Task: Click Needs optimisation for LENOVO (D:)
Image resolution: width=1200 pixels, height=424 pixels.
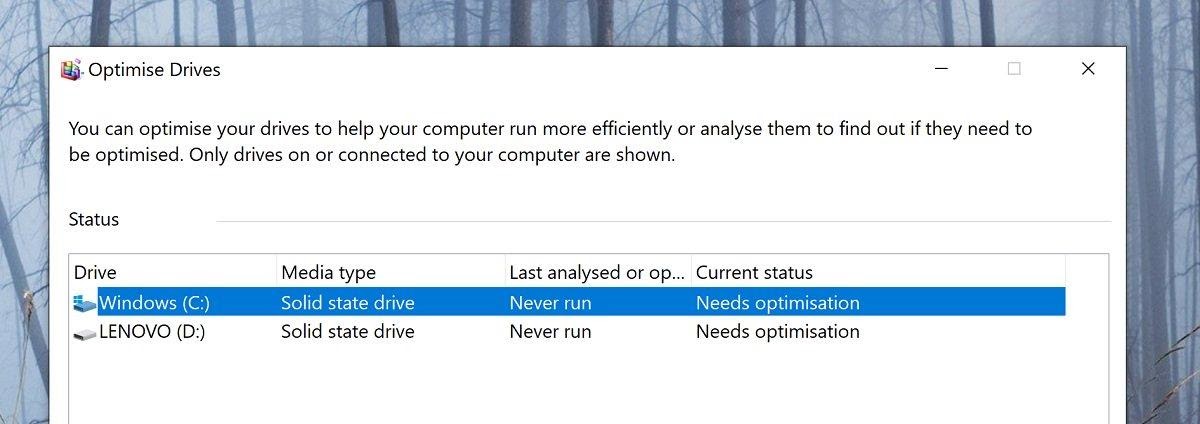Action: tap(777, 332)
